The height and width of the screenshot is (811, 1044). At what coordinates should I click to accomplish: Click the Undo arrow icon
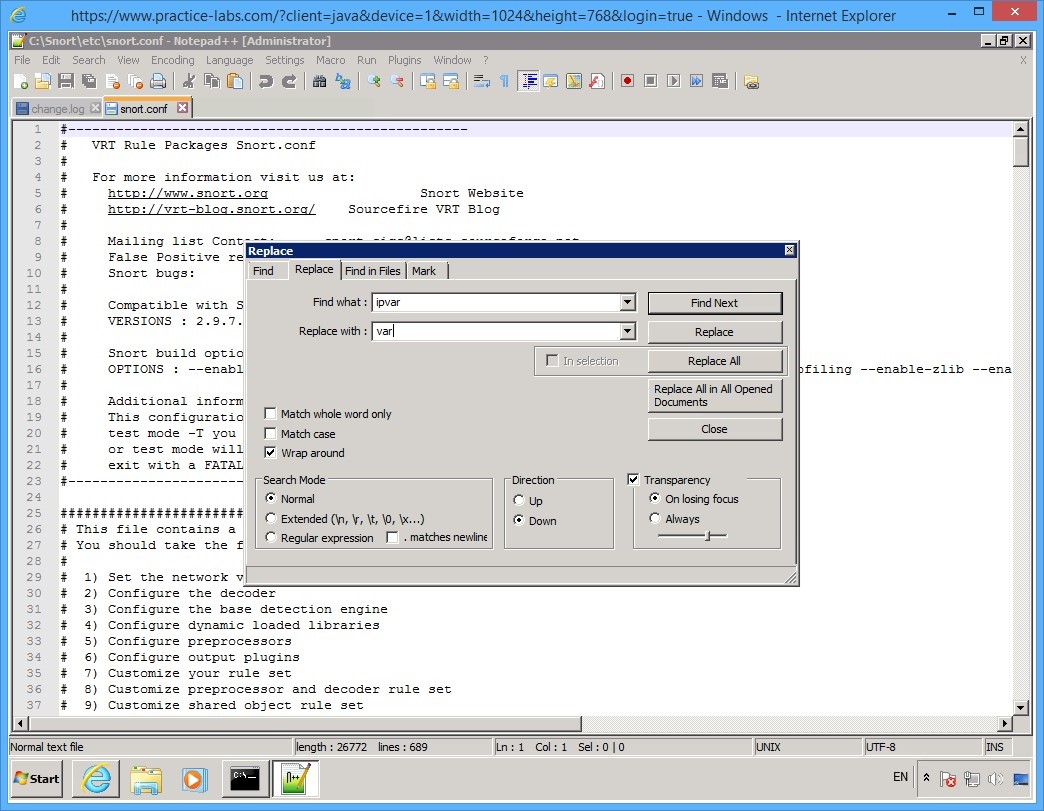[x=266, y=81]
